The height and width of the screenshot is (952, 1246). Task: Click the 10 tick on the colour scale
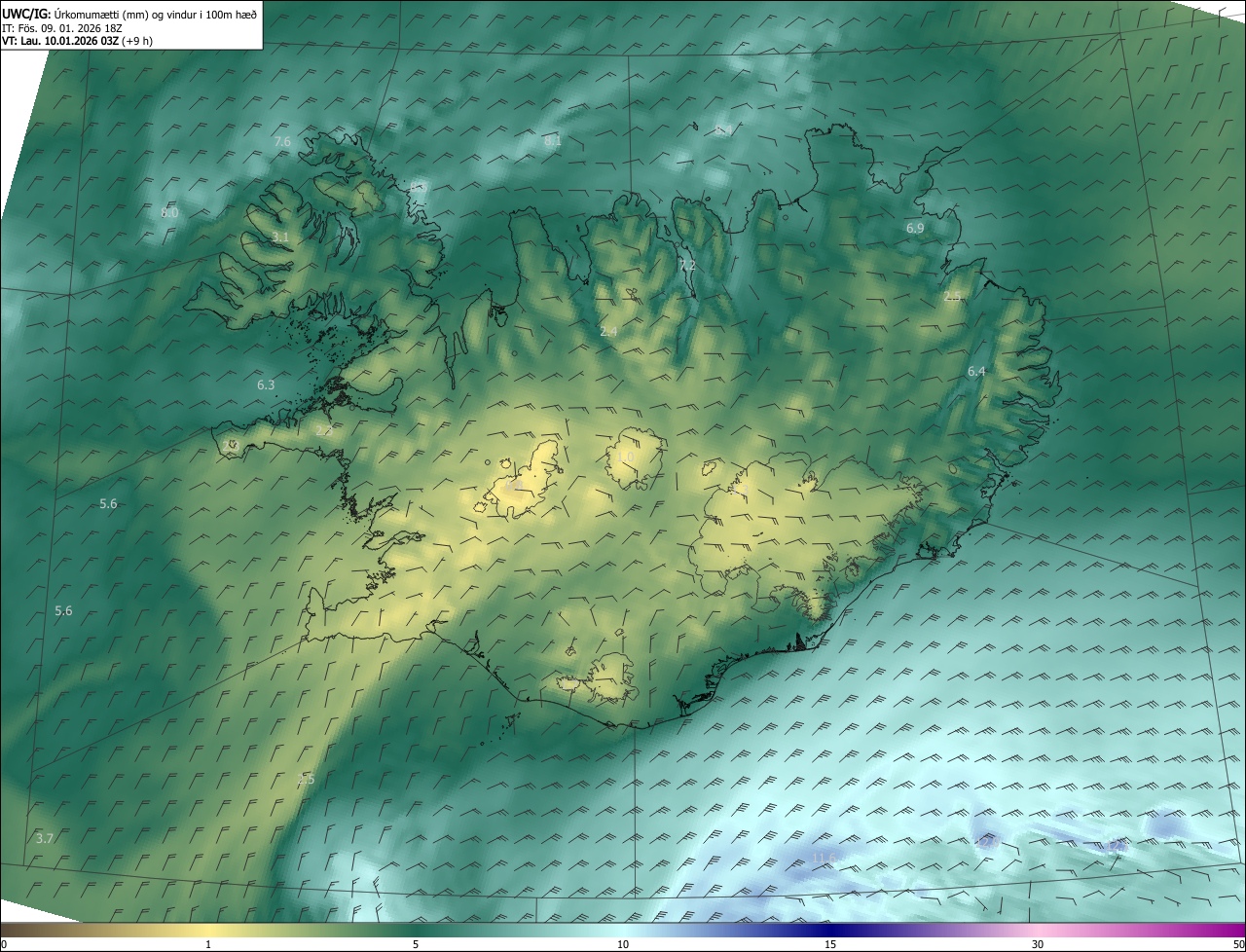pos(623,944)
